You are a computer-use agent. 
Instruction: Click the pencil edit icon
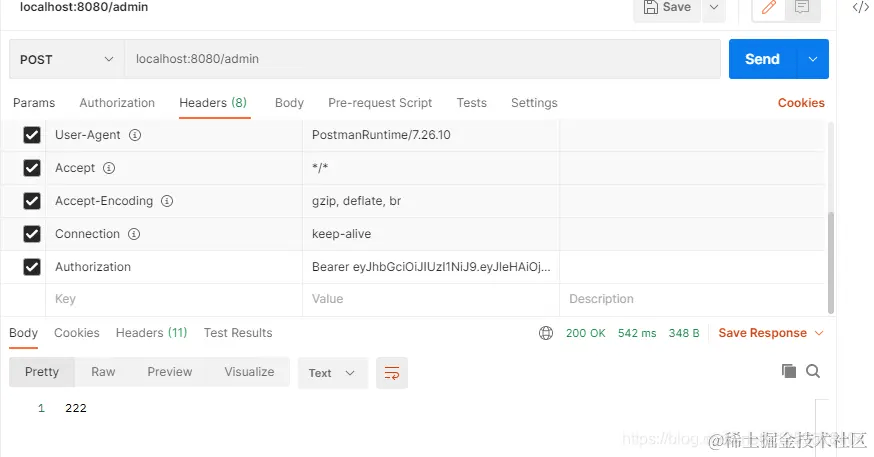click(769, 8)
